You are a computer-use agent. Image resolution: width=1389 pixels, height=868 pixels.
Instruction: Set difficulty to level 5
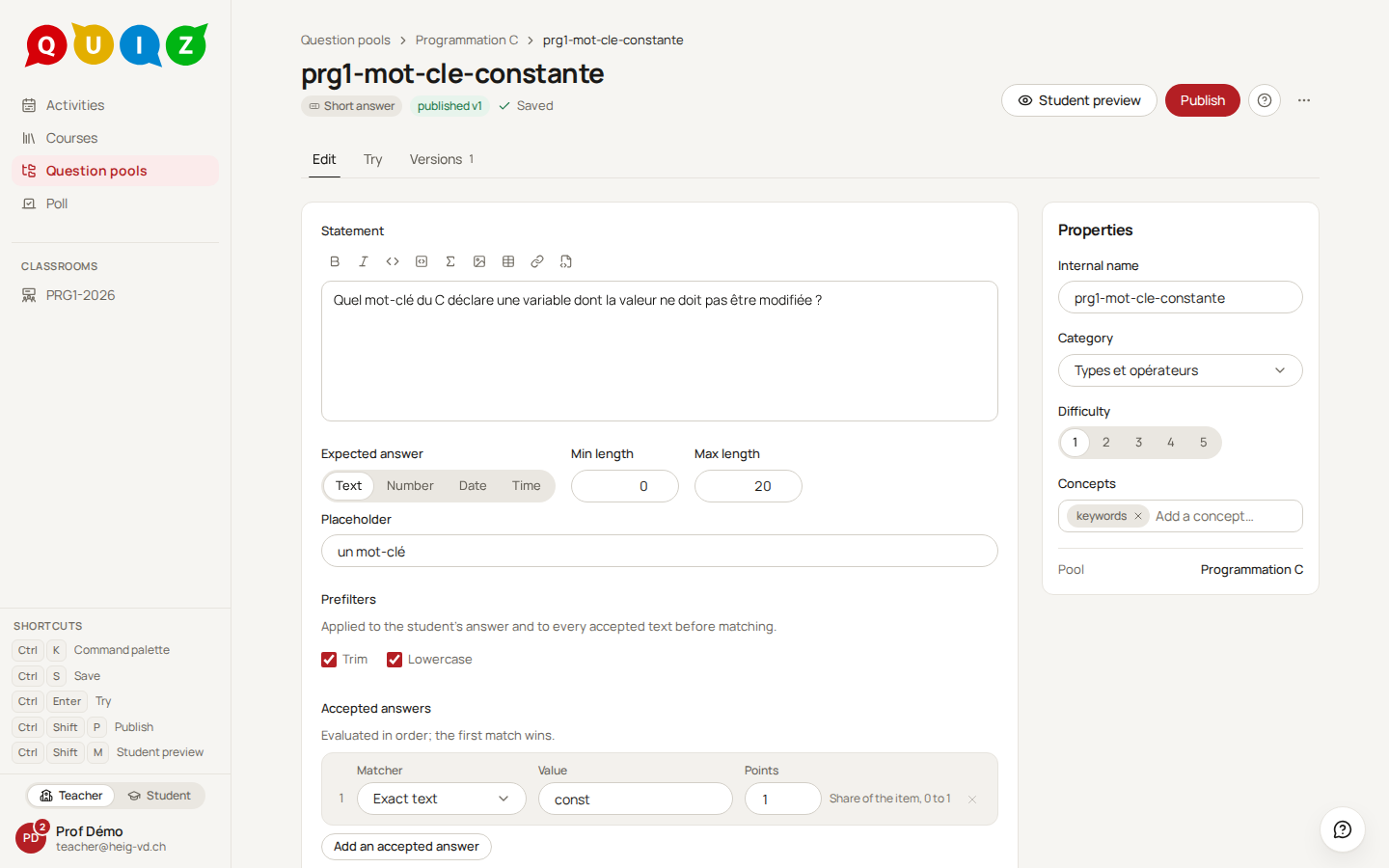coord(1204,443)
